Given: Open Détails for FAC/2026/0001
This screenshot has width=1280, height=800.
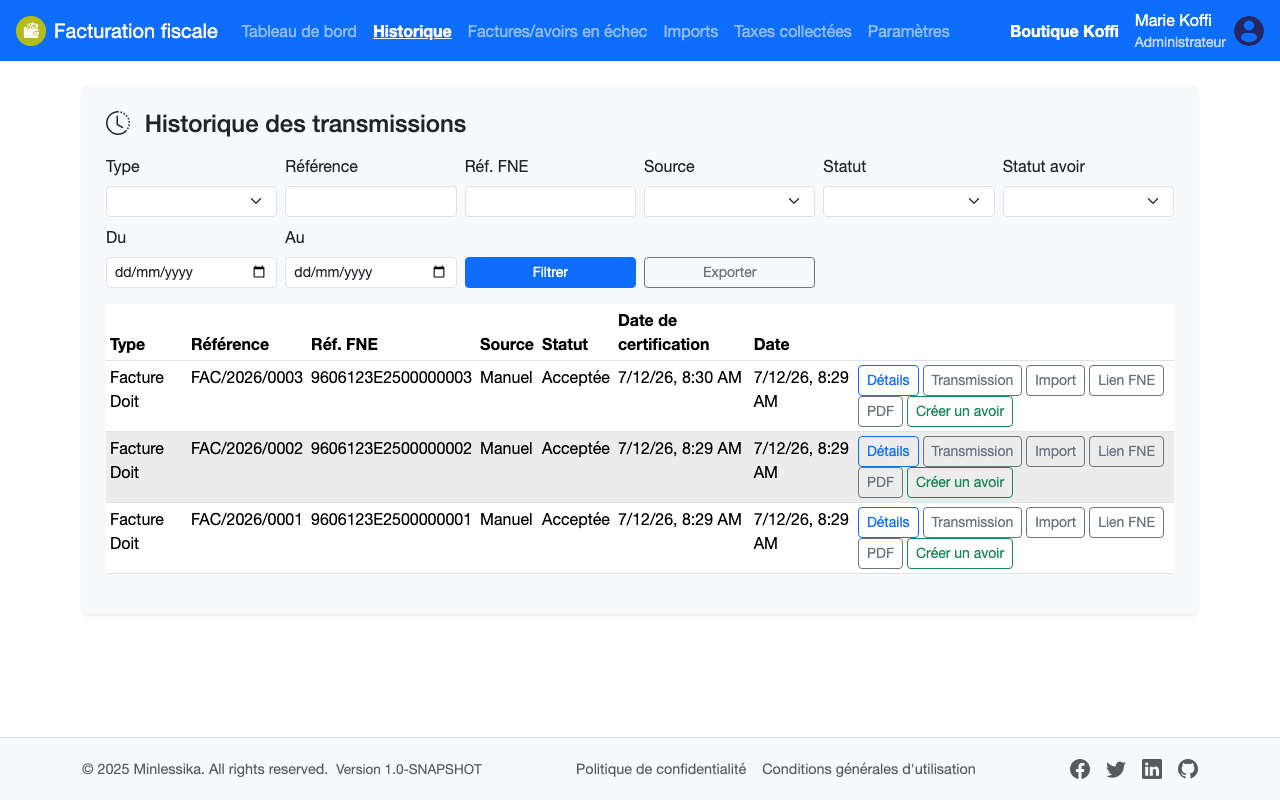Looking at the screenshot, I should coord(888,522).
